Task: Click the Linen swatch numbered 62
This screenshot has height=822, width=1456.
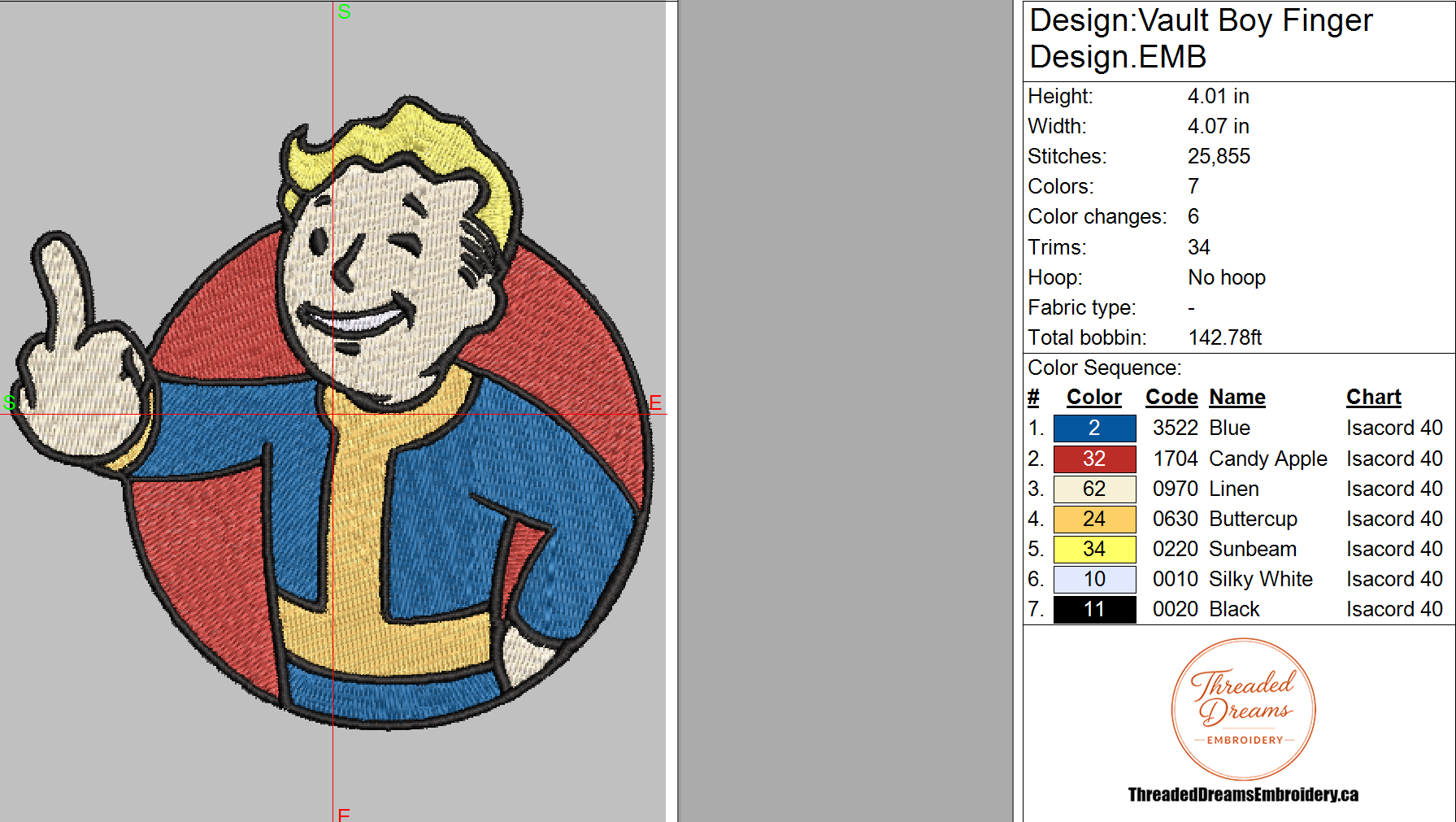Action: pos(1094,489)
